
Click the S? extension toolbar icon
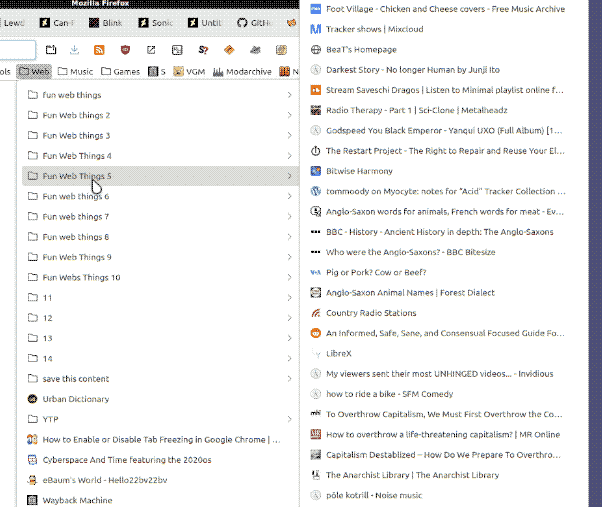tap(203, 50)
